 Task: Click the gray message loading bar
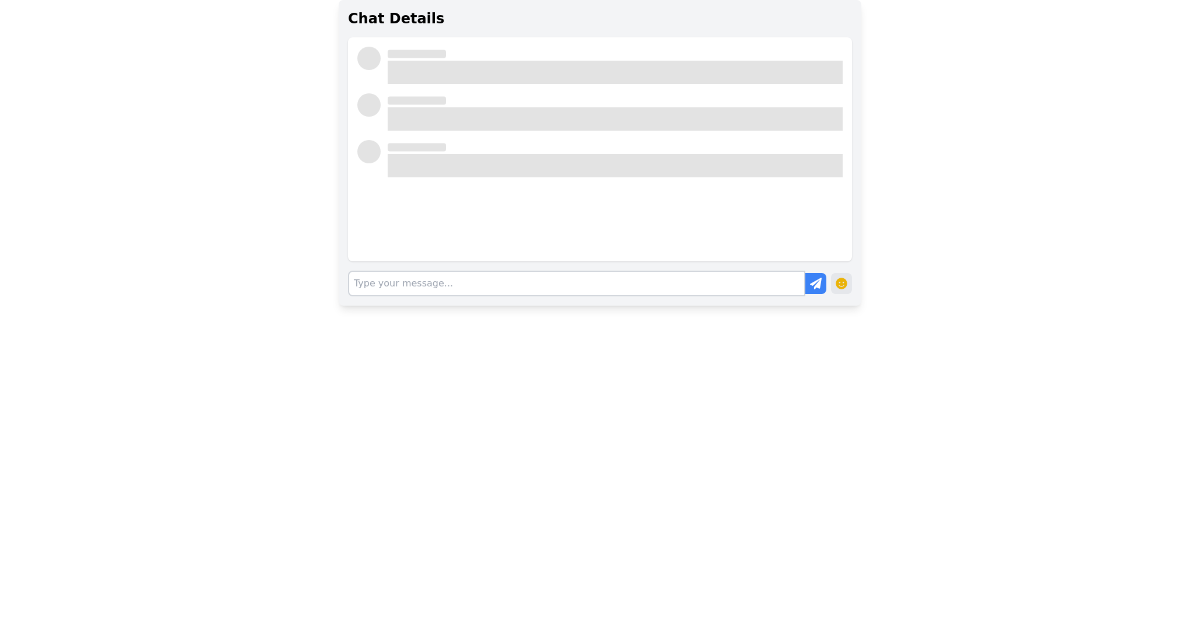pyautogui.click(x=614, y=72)
